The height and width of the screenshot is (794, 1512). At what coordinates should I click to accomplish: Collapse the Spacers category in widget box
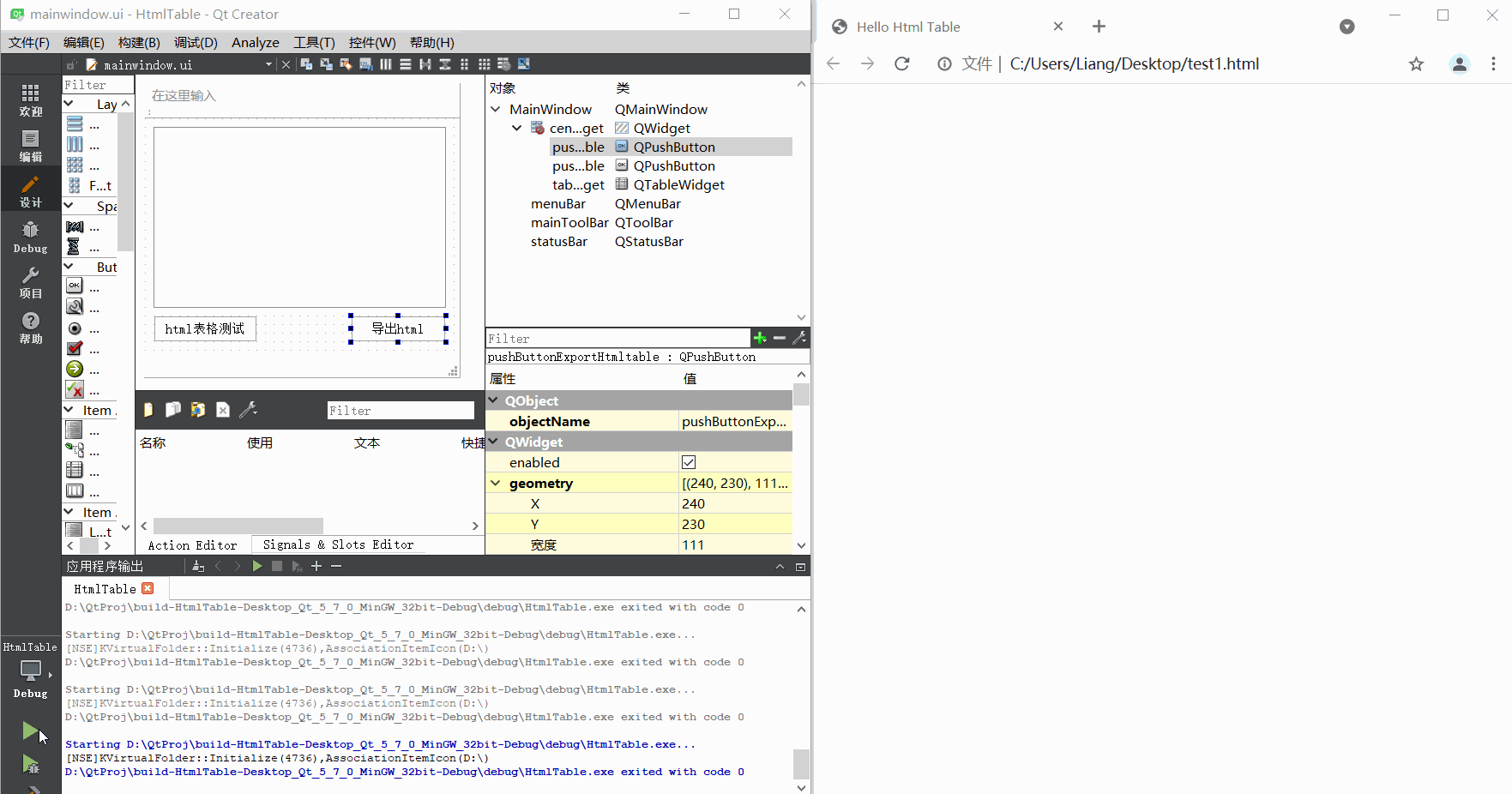(69, 206)
